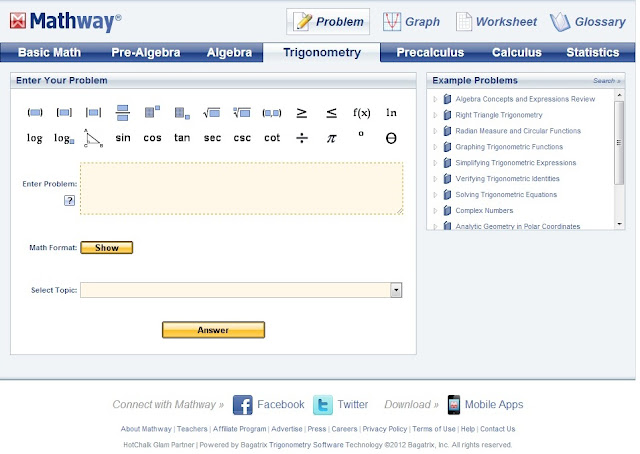Open the Glossary
Image resolution: width=640 pixels, height=454 pixels.
click(588, 22)
